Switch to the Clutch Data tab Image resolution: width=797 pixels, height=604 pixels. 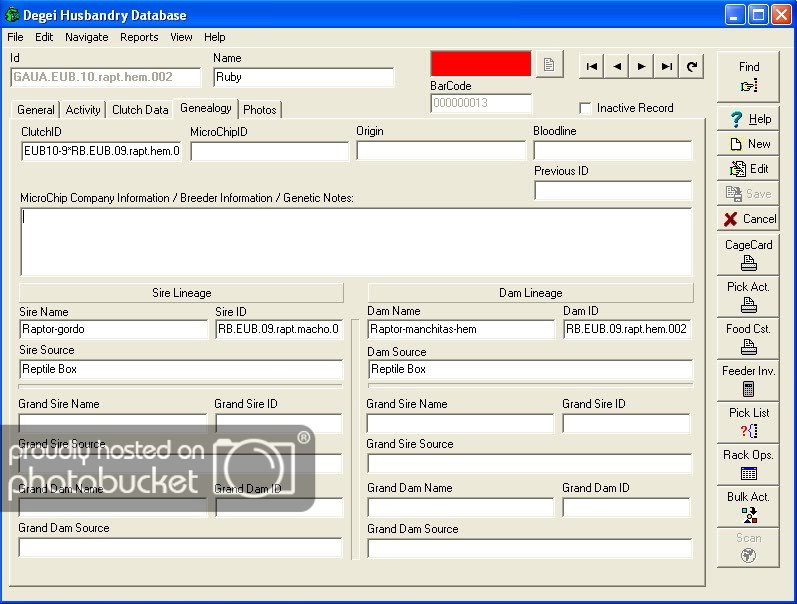tap(140, 110)
